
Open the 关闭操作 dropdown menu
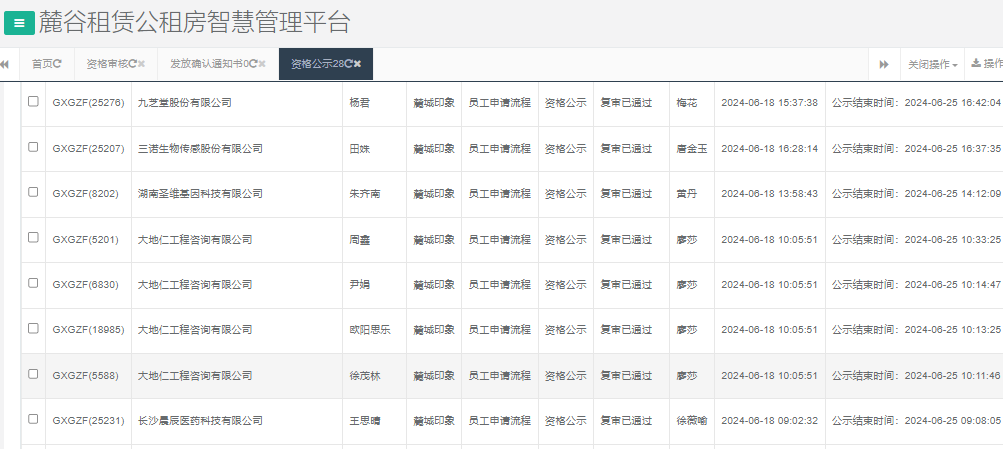[932, 64]
